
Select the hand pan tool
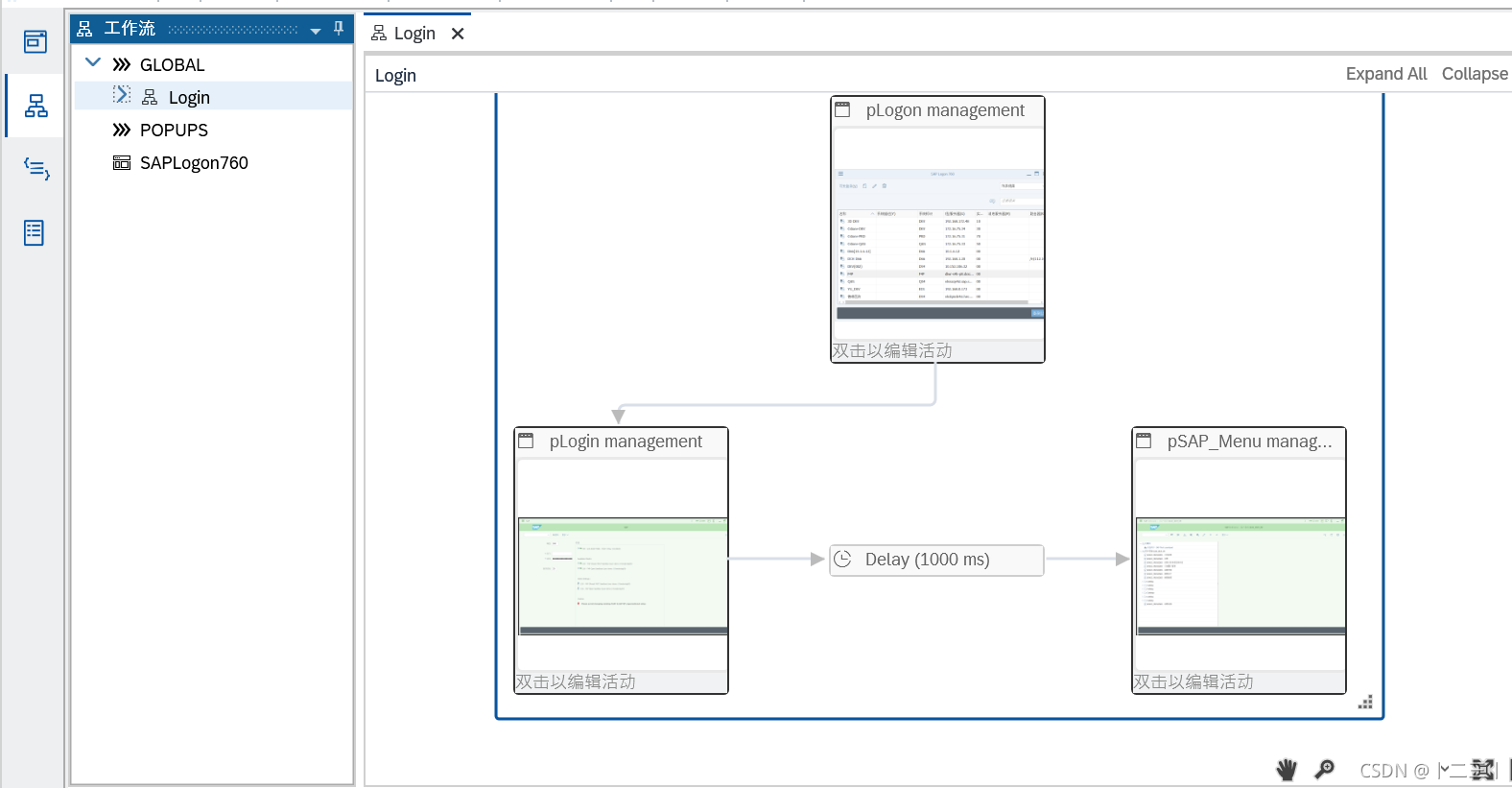coord(1287,769)
